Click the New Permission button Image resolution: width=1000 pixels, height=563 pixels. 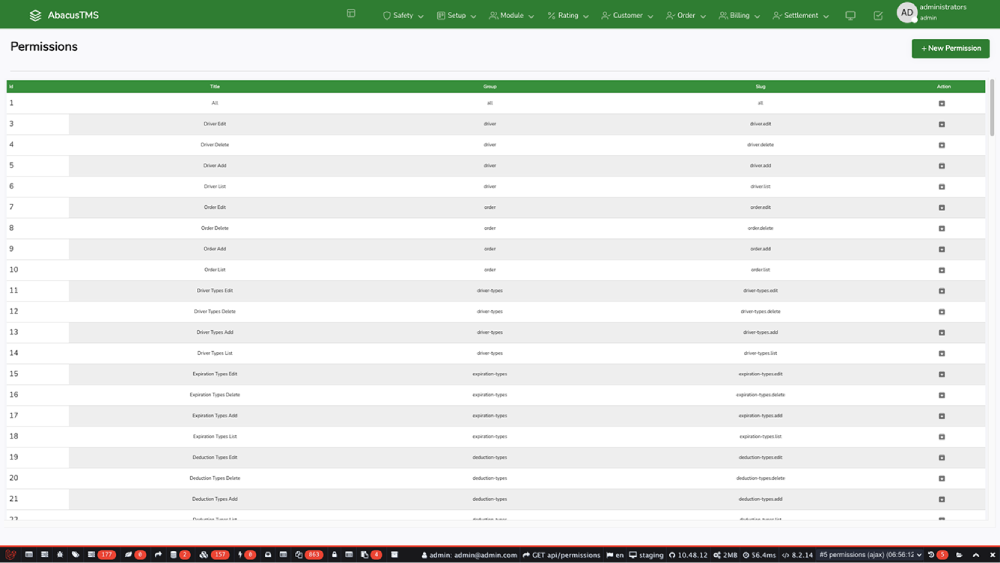(950, 48)
